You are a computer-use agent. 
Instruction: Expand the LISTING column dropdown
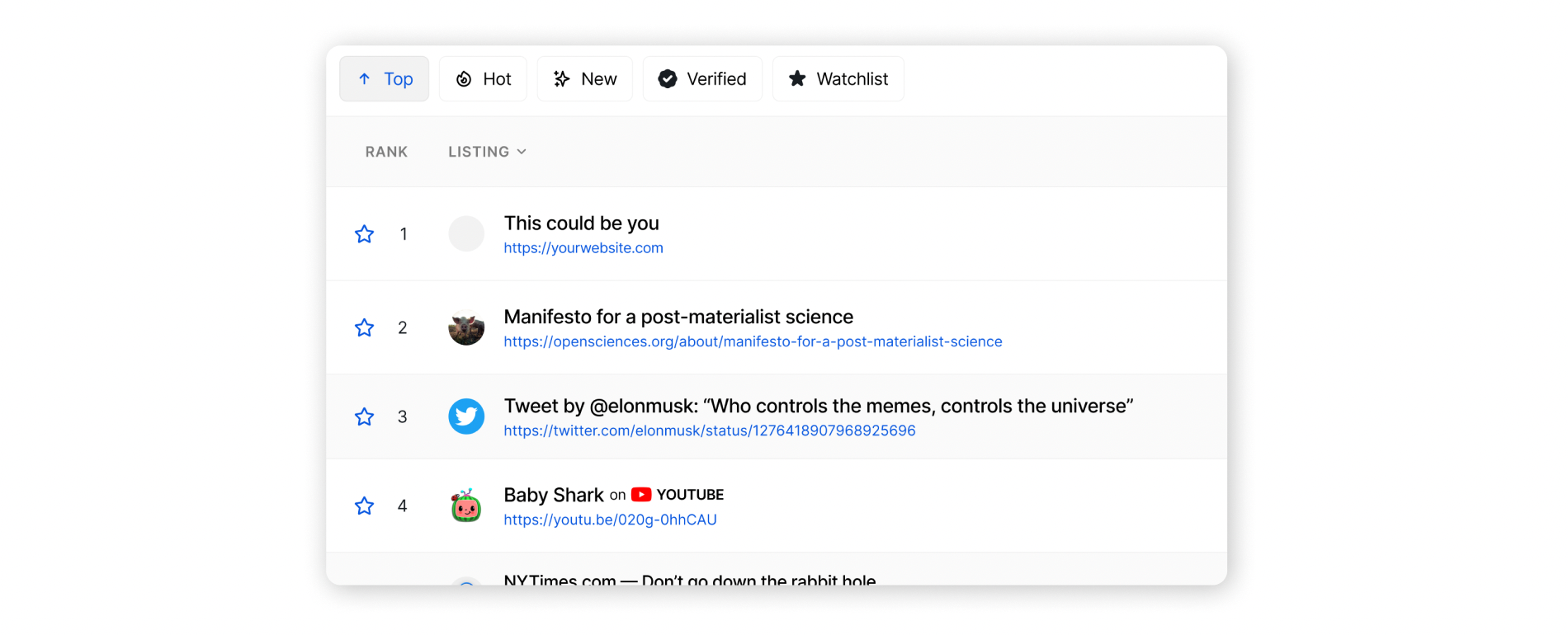[487, 152]
